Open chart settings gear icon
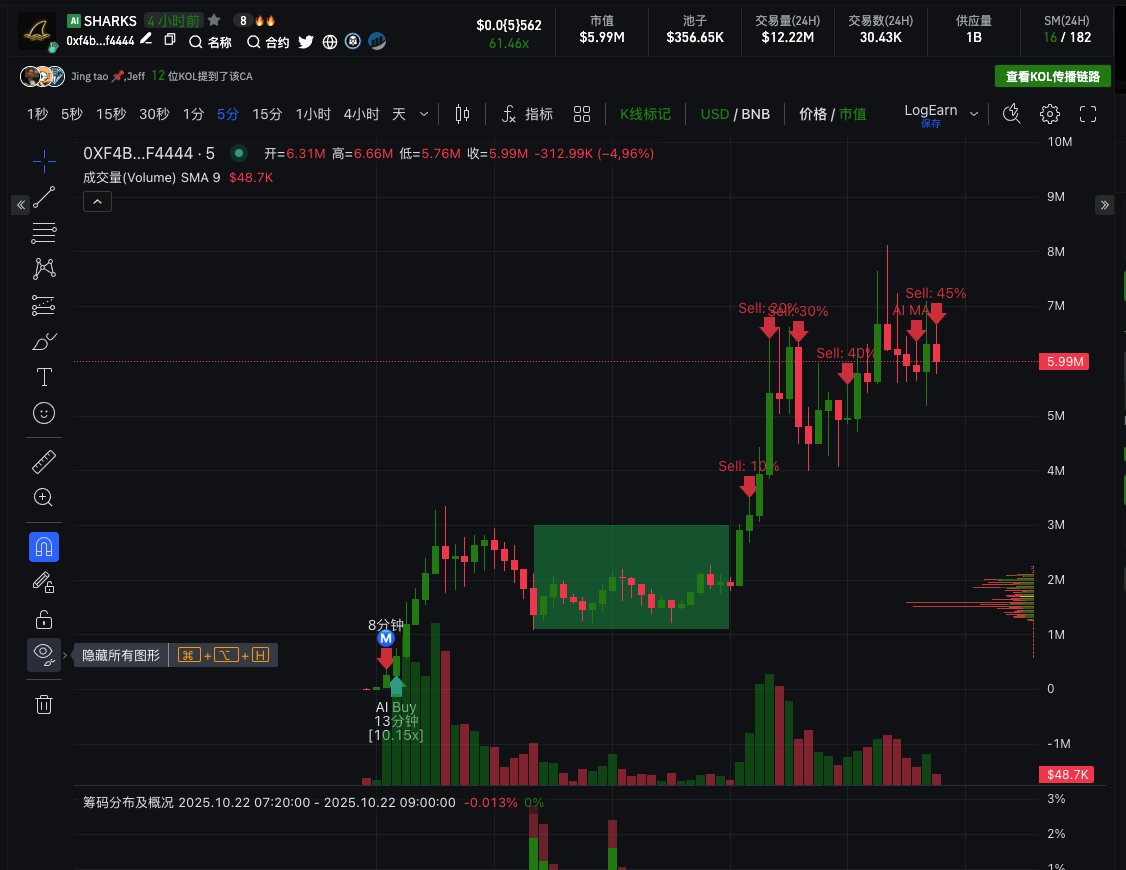This screenshot has height=870, width=1126. 1049,114
